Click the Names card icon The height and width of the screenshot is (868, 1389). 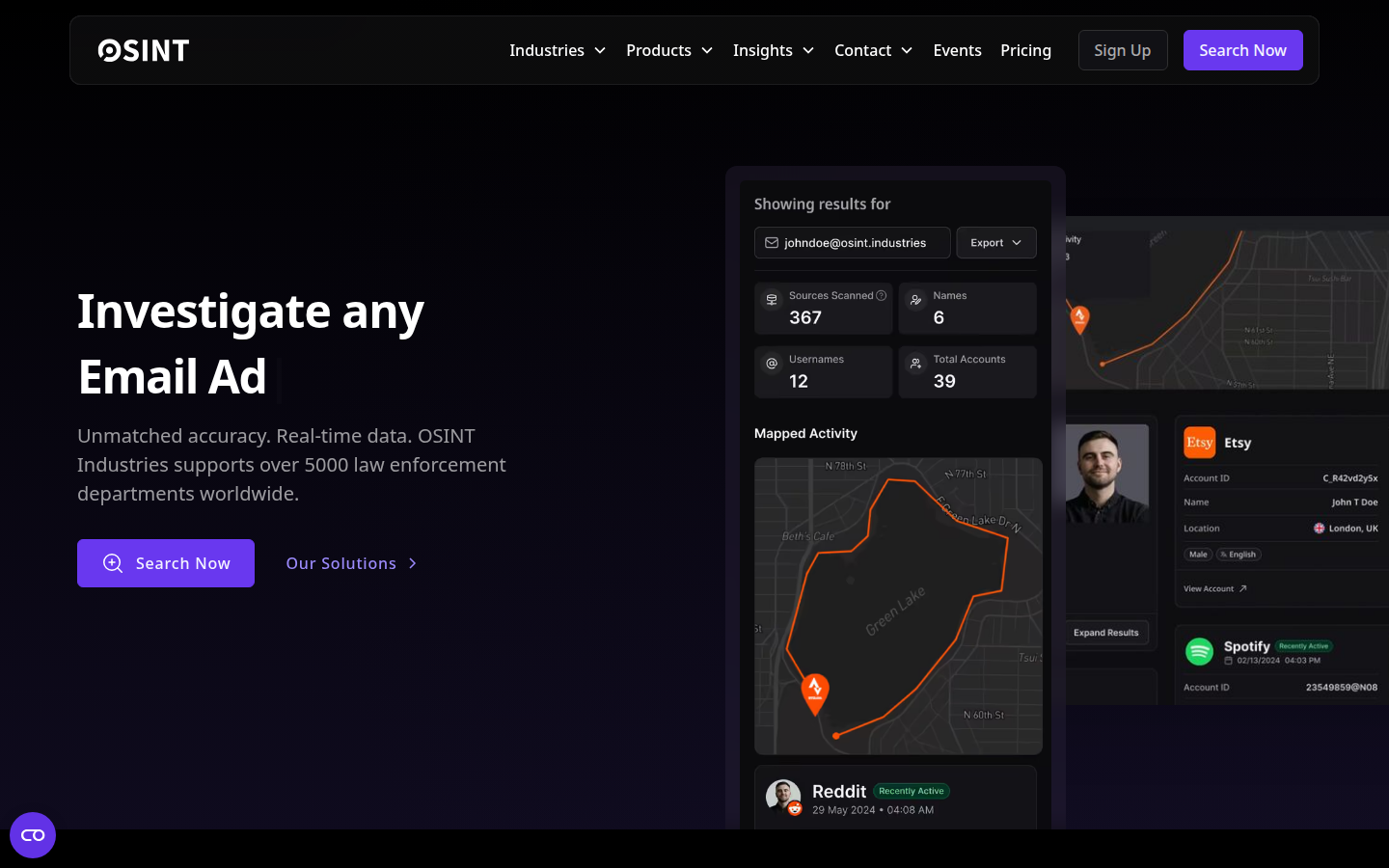(916, 300)
